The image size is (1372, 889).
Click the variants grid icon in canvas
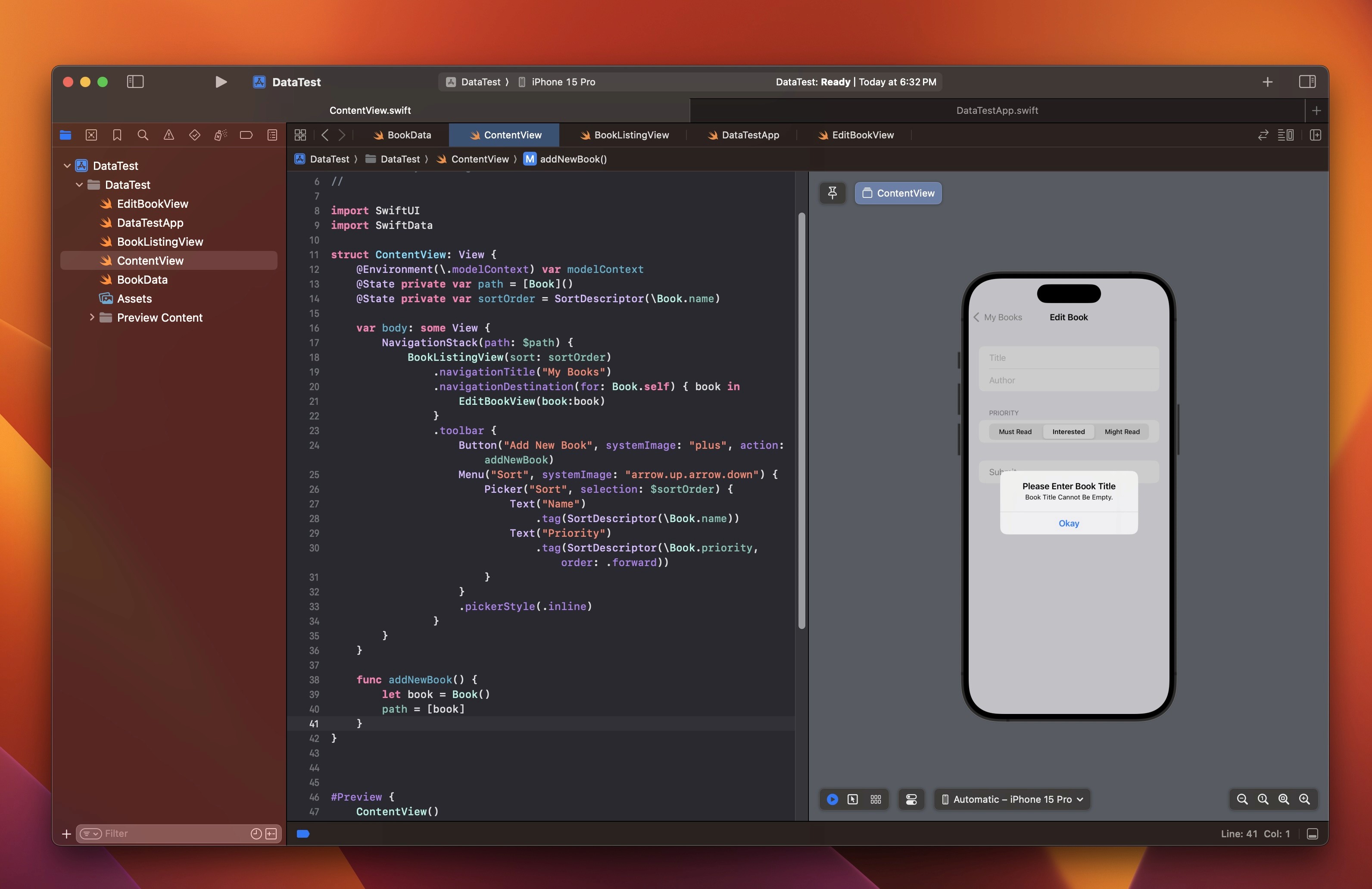coord(876,799)
